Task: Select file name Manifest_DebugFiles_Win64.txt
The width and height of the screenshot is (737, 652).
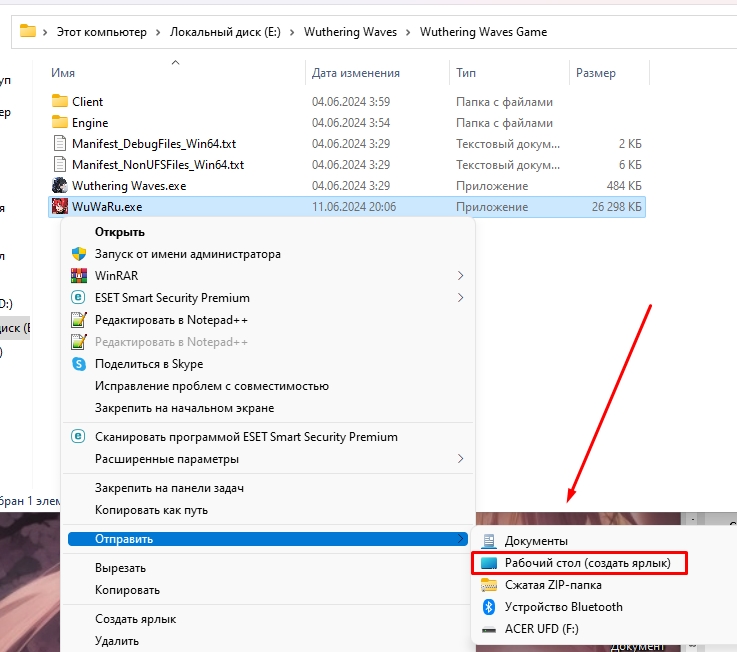Action: [154, 144]
